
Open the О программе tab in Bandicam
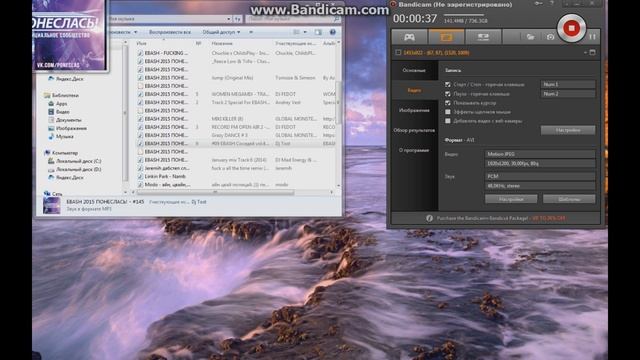(414, 150)
